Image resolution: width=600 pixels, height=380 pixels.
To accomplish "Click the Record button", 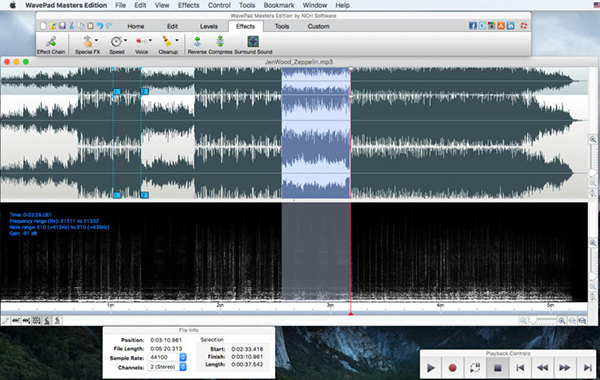I will click(452, 367).
